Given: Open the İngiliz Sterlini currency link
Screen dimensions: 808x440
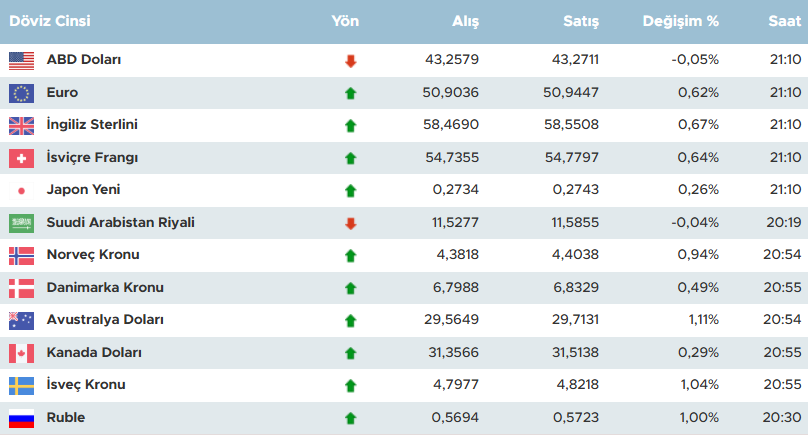Looking at the screenshot, I should (x=92, y=125).
